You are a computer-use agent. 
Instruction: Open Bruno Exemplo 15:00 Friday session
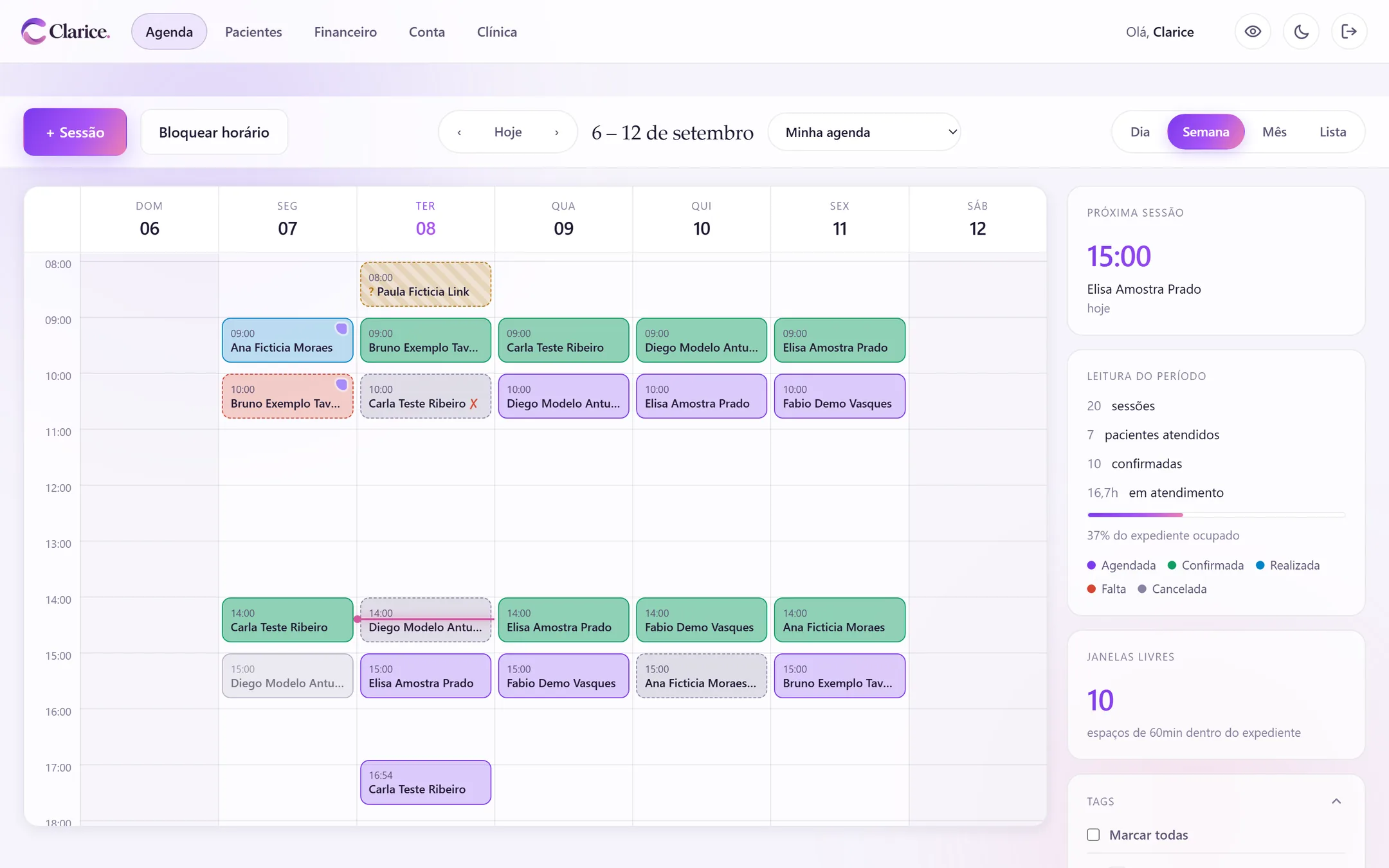pyautogui.click(x=840, y=676)
